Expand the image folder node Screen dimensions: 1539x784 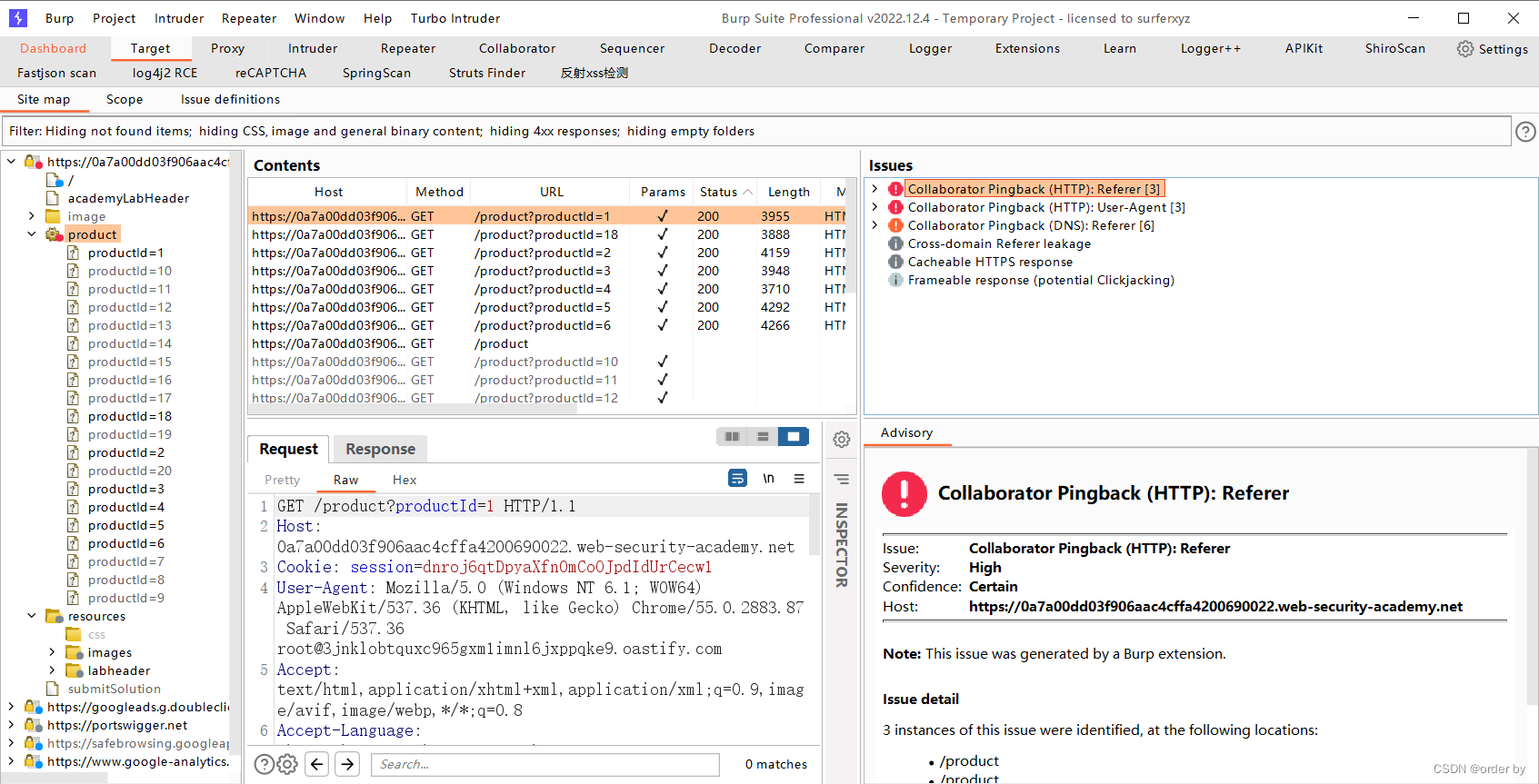31,216
